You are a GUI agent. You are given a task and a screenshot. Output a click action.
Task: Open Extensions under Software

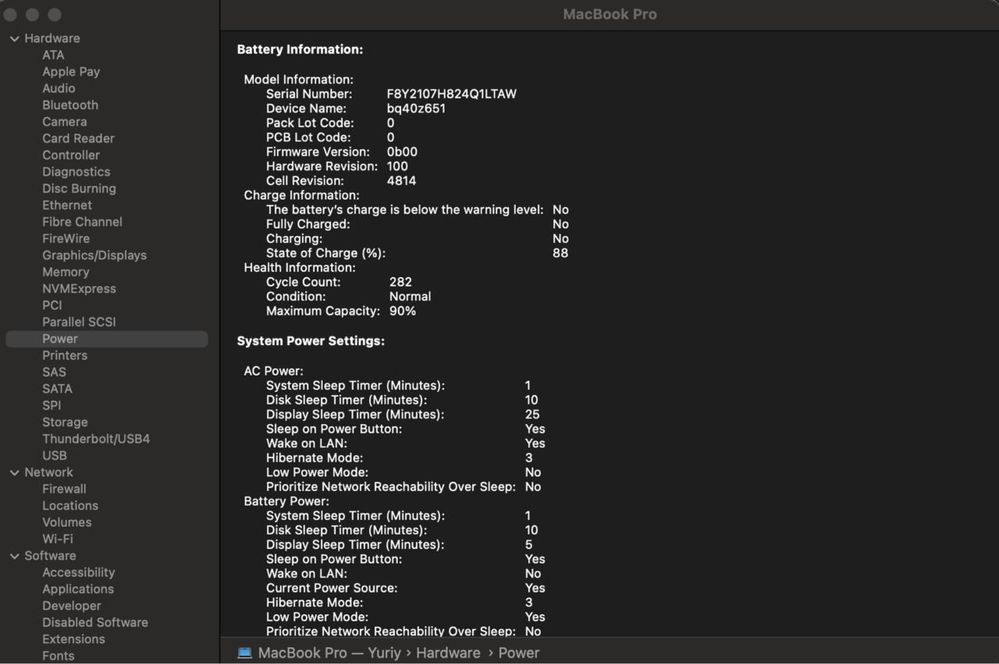pos(73,639)
